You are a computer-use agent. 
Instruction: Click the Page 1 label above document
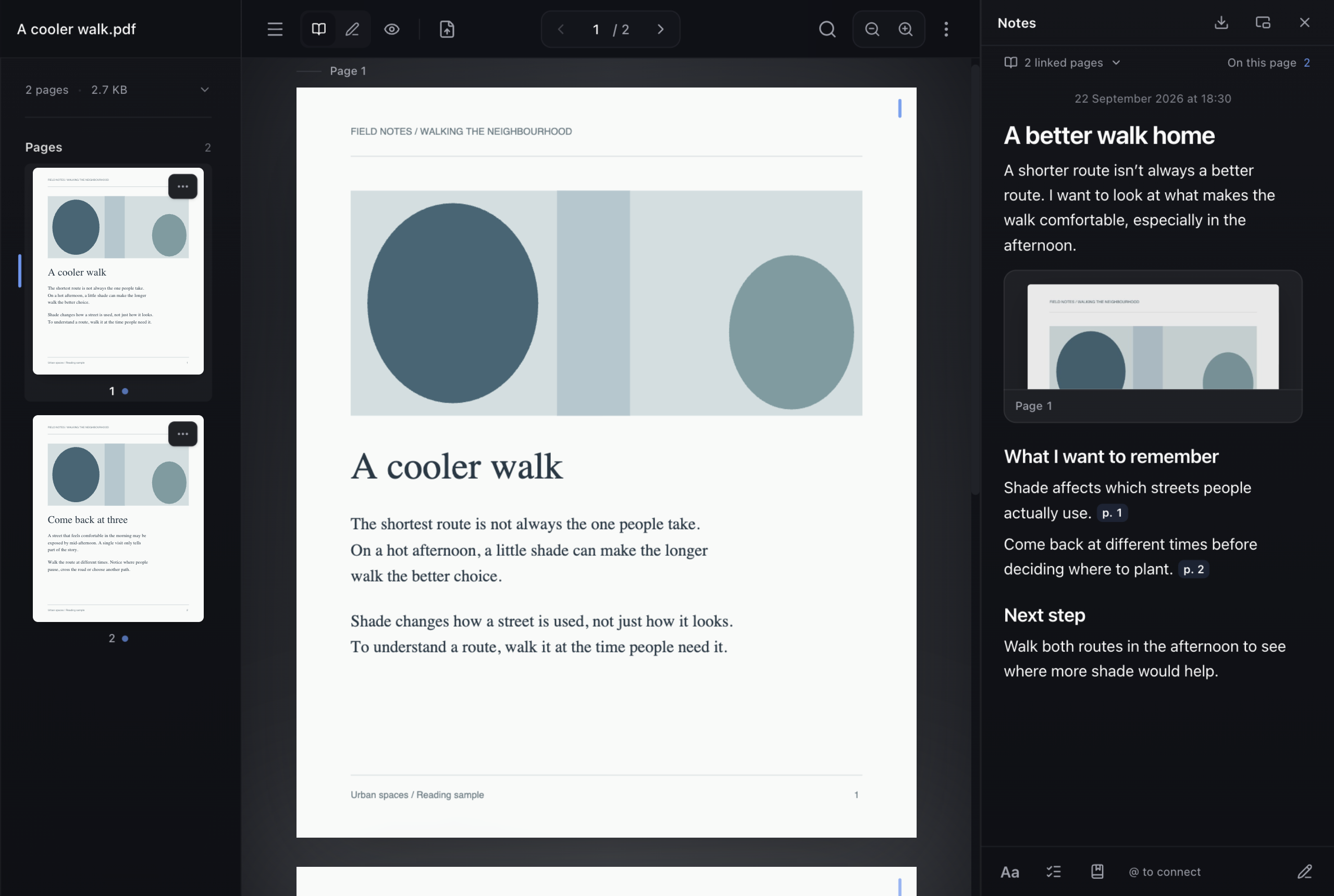pos(348,71)
